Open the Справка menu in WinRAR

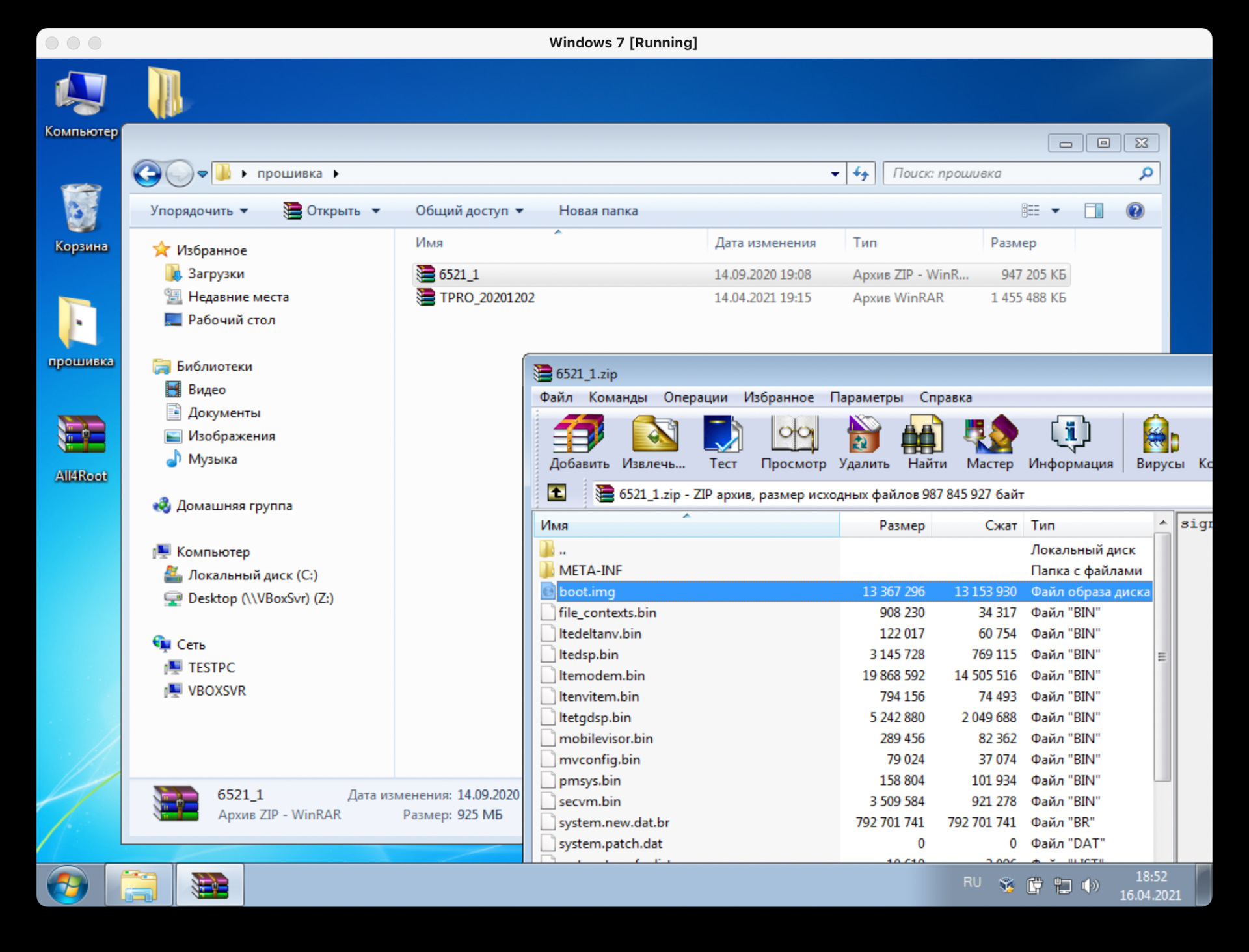click(945, 397)
